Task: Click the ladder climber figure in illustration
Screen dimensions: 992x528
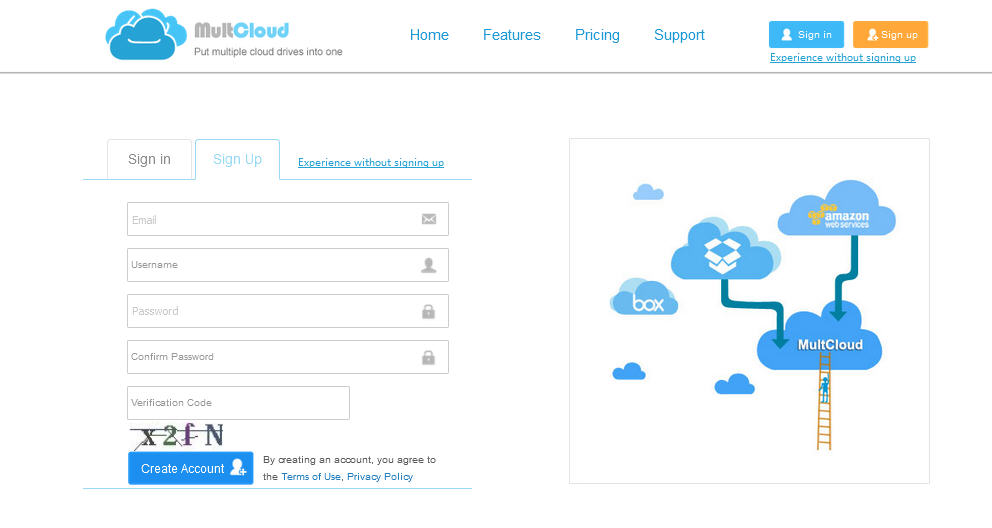Action: (824, 390)
